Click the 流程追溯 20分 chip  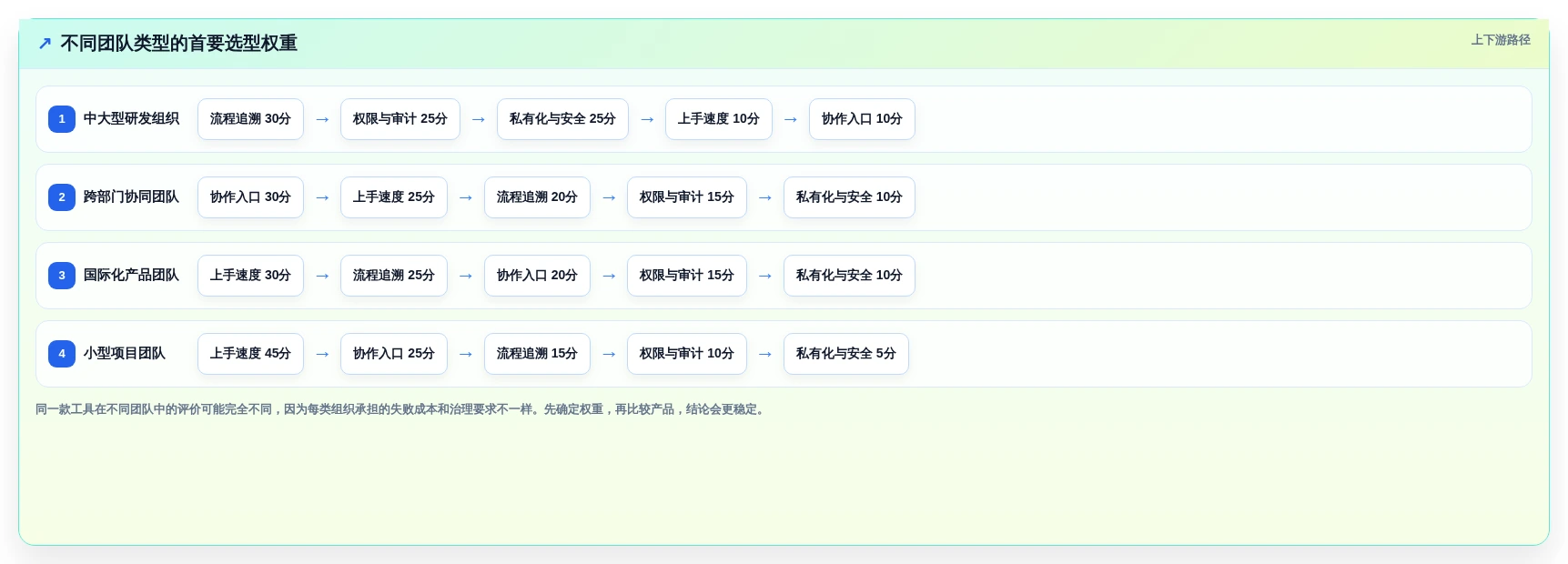pyautogui.click(x=537, y=197)
